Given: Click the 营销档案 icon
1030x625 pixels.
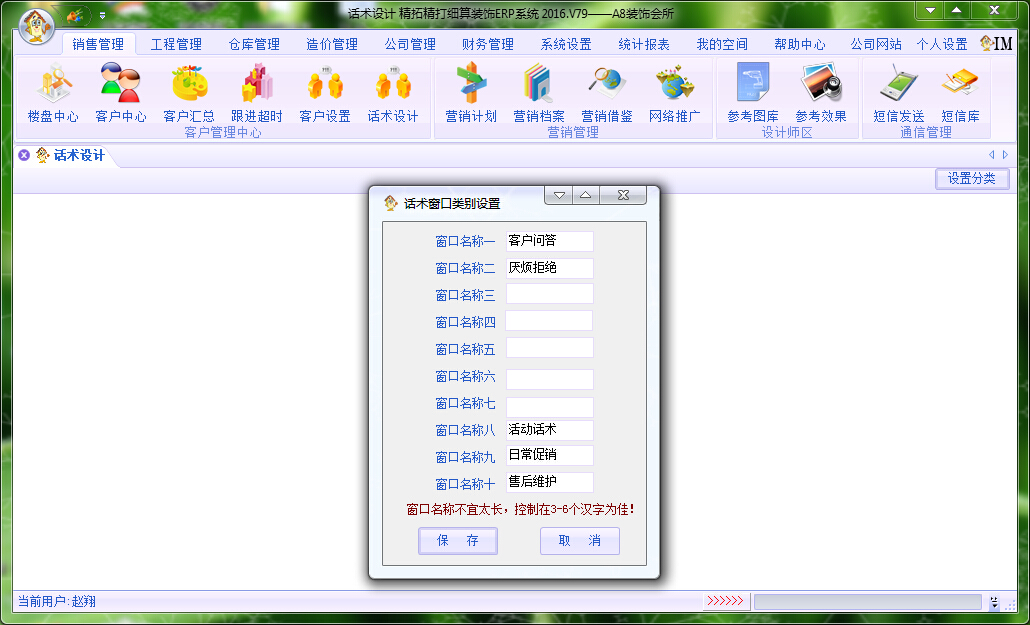Looking at the screenshot, I should point(539,93).
